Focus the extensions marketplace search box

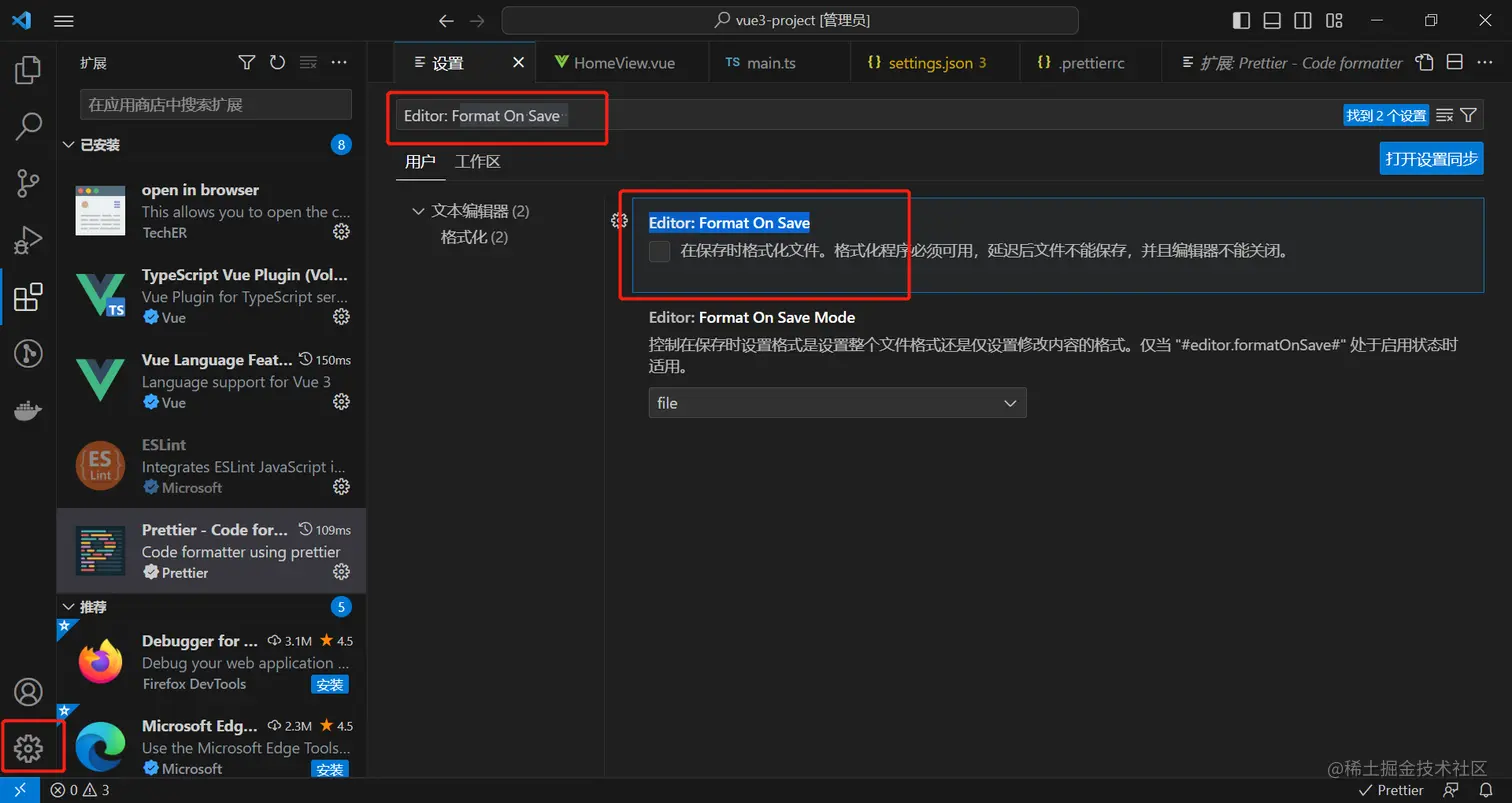[216, 104]
